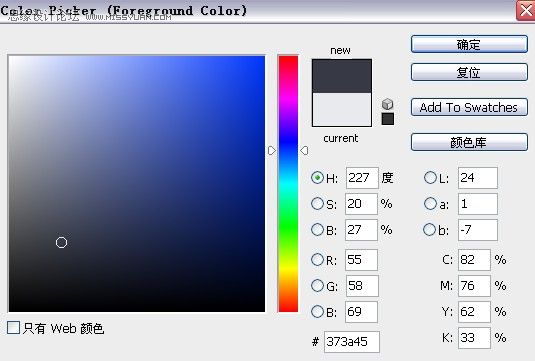Click the S field showing 20

click(361, 204)
